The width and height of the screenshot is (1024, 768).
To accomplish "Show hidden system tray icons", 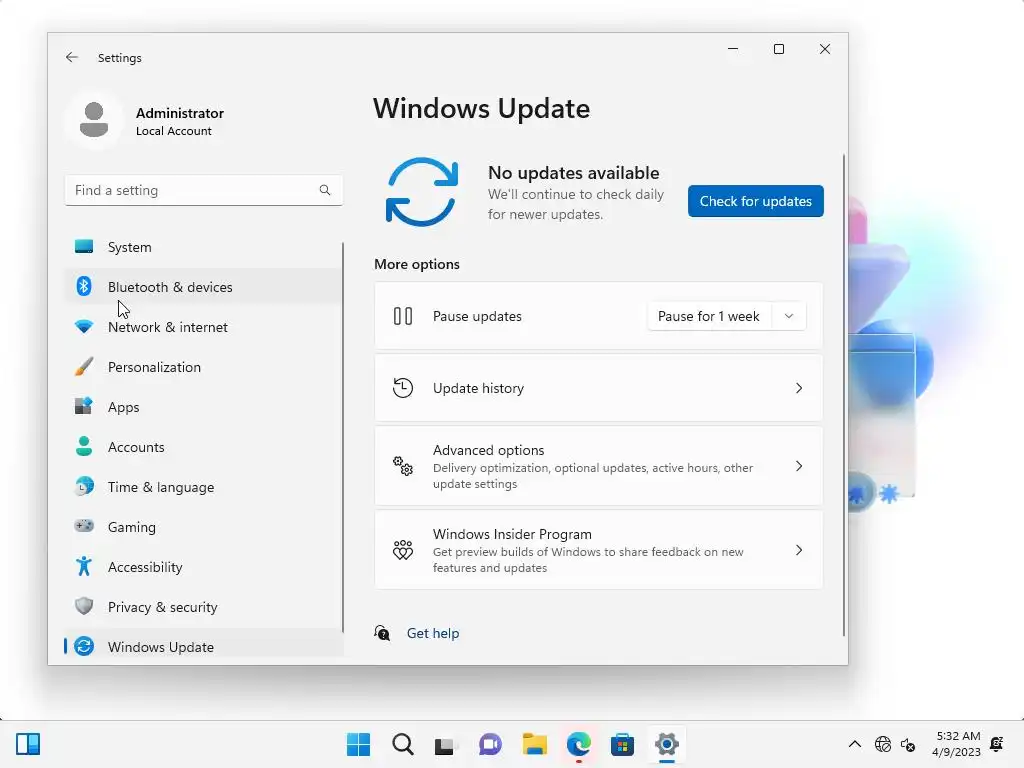I will tap(854, 744).
